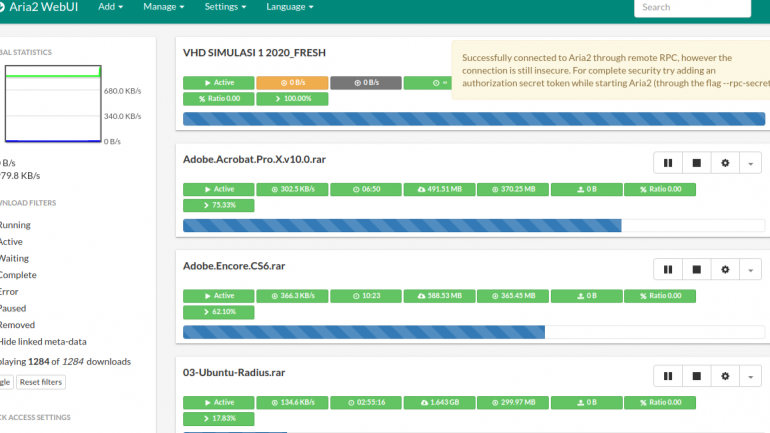The width and height of the screenshot is (770, 433).
Task: Click the VHD SIMULASI progress bar
Action: [x=474, y=119]
